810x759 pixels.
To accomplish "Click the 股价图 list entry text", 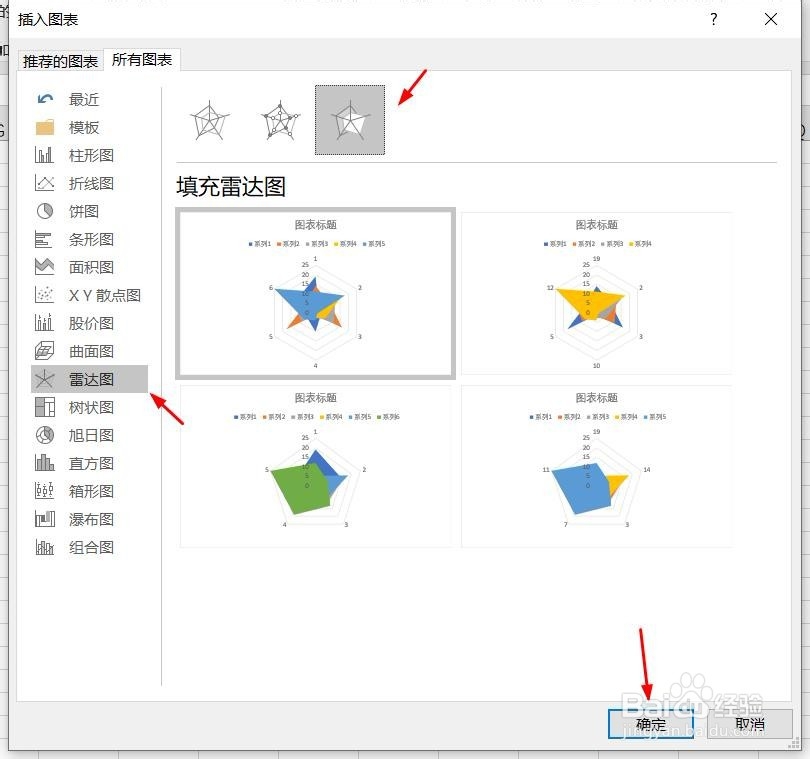I will click(91, 323).
